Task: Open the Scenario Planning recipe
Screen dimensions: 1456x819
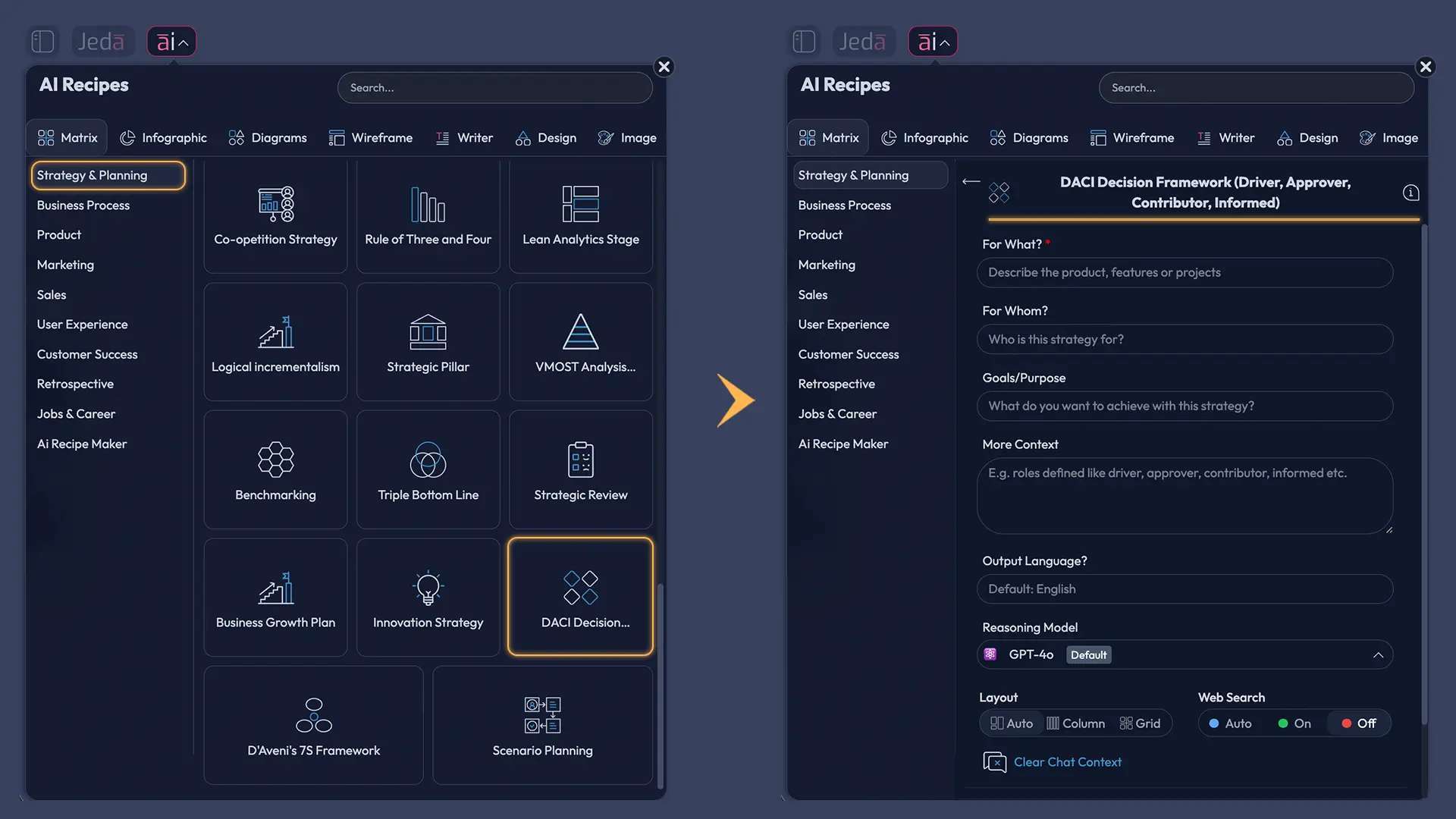Action: [x=542, y=725]
